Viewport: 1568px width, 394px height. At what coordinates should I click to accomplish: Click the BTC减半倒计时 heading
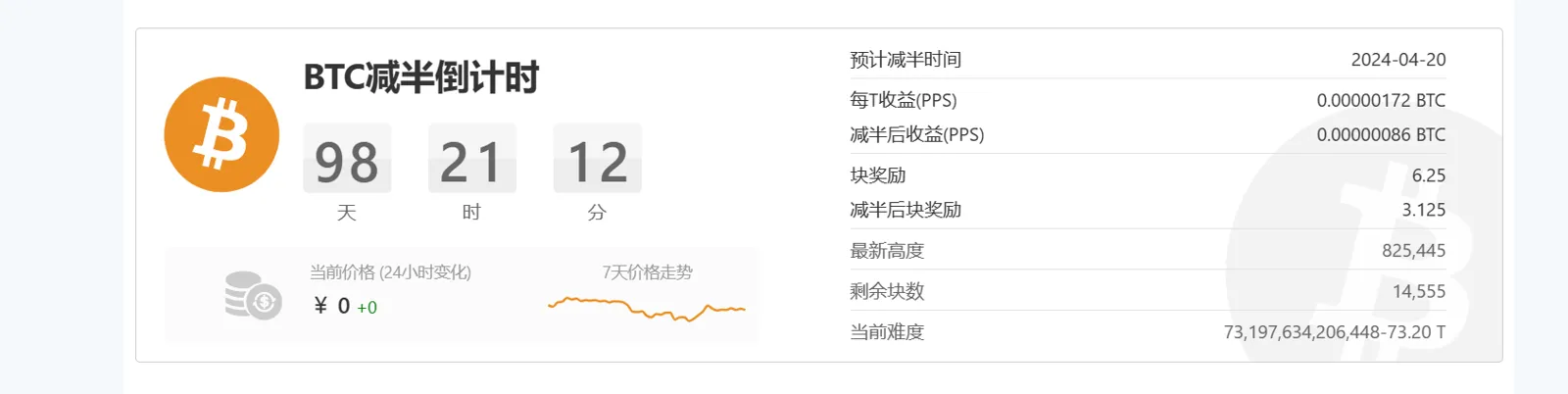421,77
